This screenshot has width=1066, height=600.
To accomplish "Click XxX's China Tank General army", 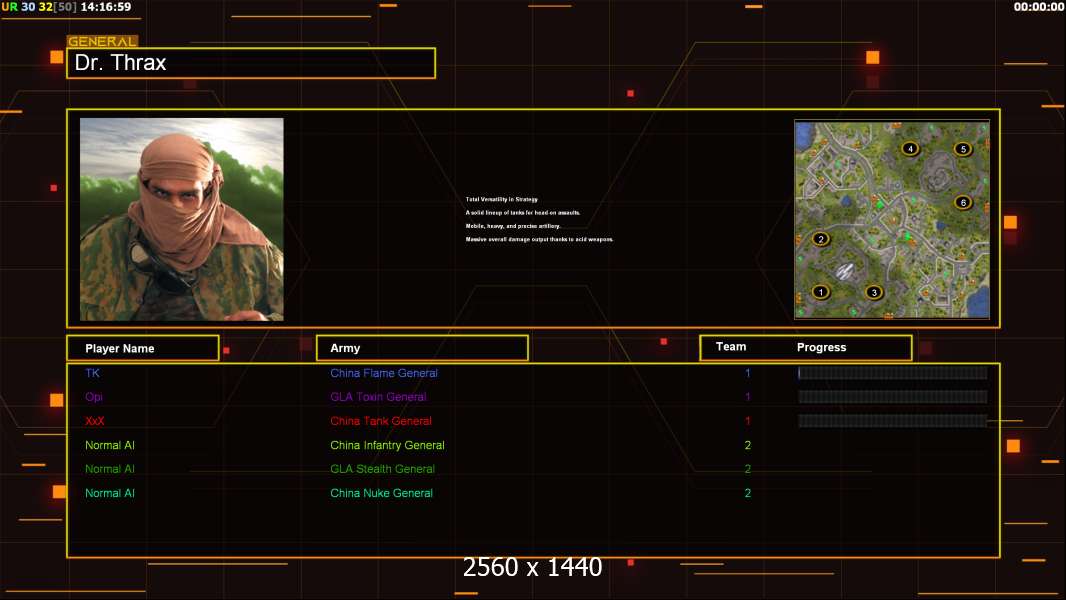I will click(x=381, y=421).
